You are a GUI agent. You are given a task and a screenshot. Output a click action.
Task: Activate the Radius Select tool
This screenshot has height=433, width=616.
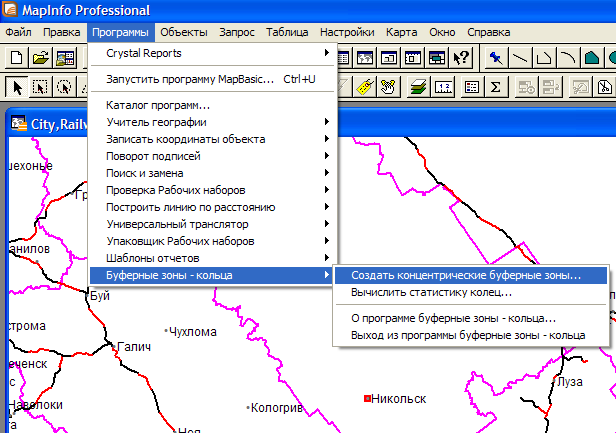tap(64, 86)
